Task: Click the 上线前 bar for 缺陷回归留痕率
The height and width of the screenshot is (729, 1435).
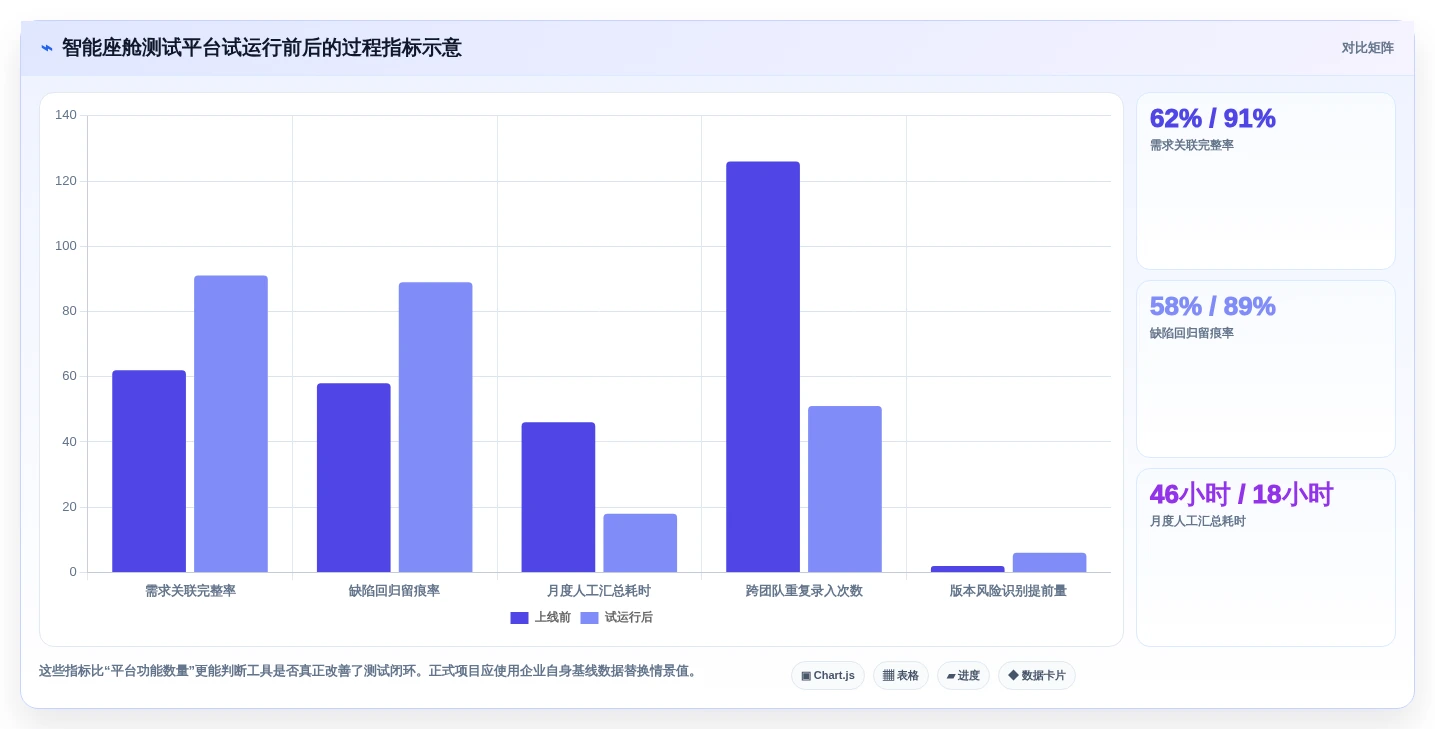Action: 354,478
